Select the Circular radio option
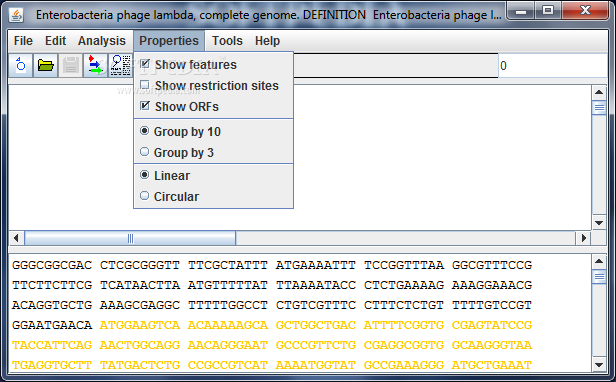 click(x=145, y=196)
